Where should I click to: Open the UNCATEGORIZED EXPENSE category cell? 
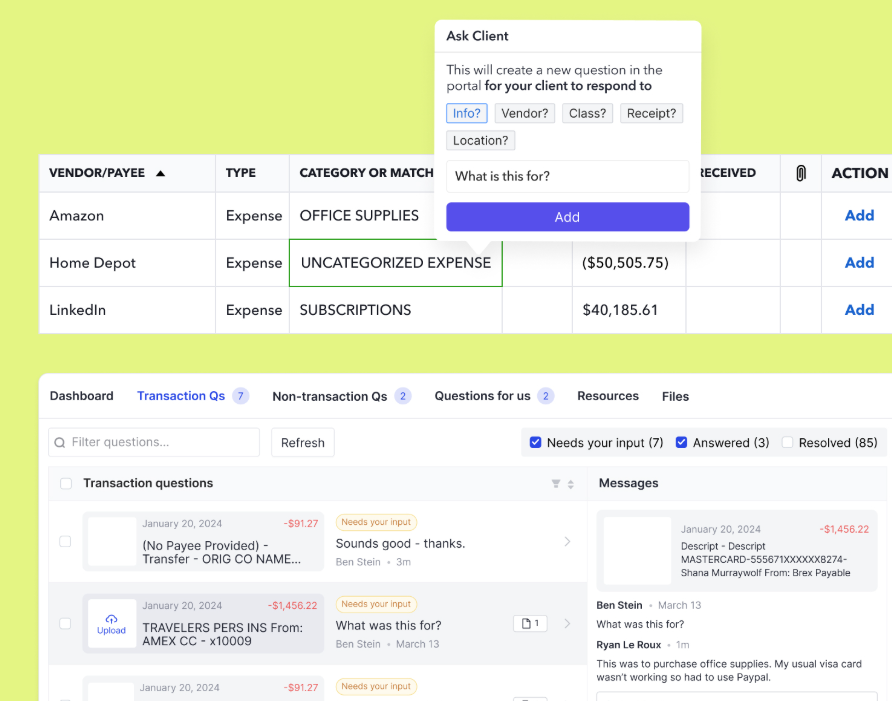tap(395, 263)
